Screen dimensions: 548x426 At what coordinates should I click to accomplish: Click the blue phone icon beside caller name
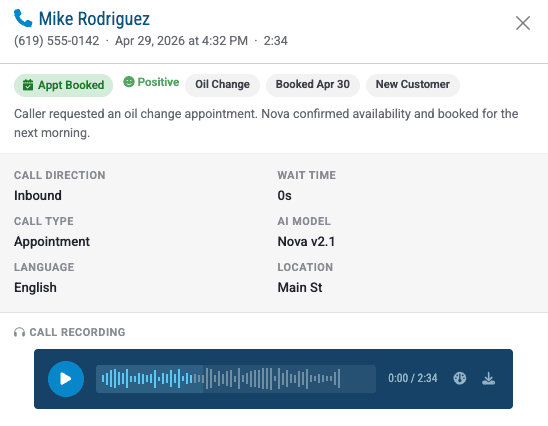(x=23, y=18)
